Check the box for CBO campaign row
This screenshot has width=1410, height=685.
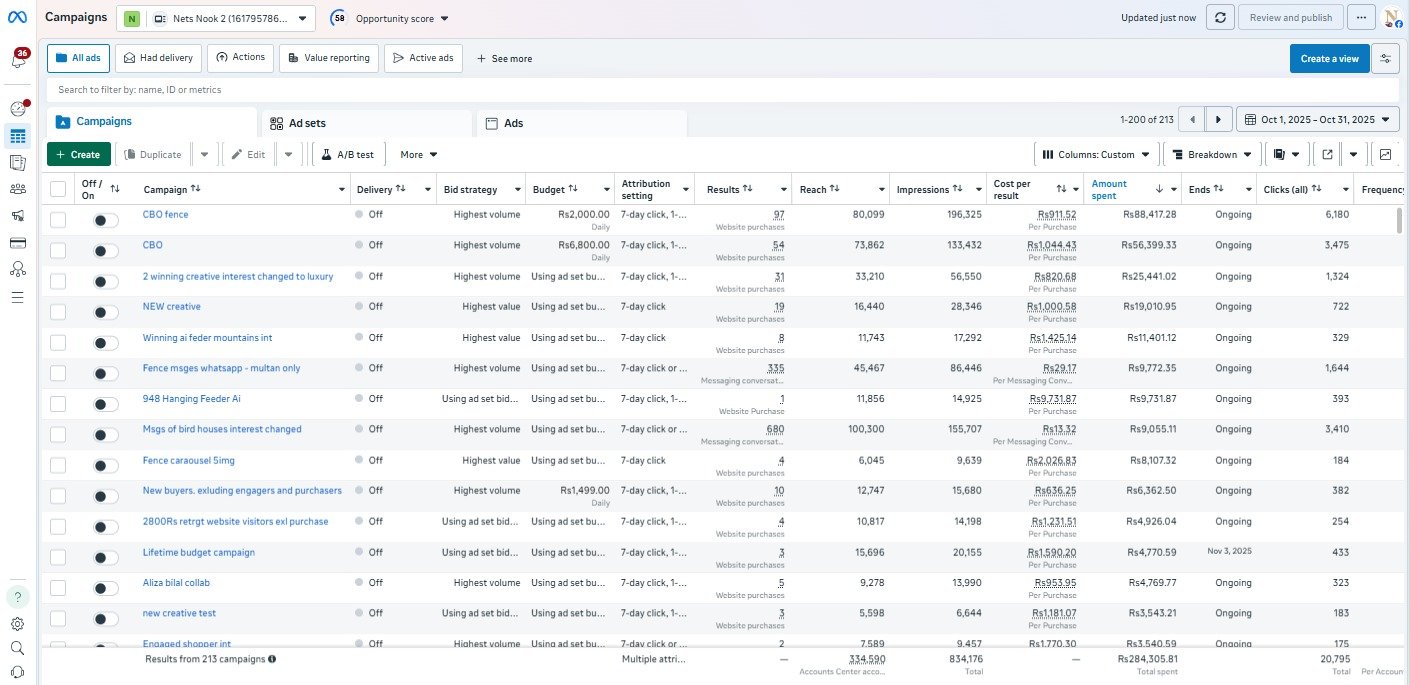58,250
